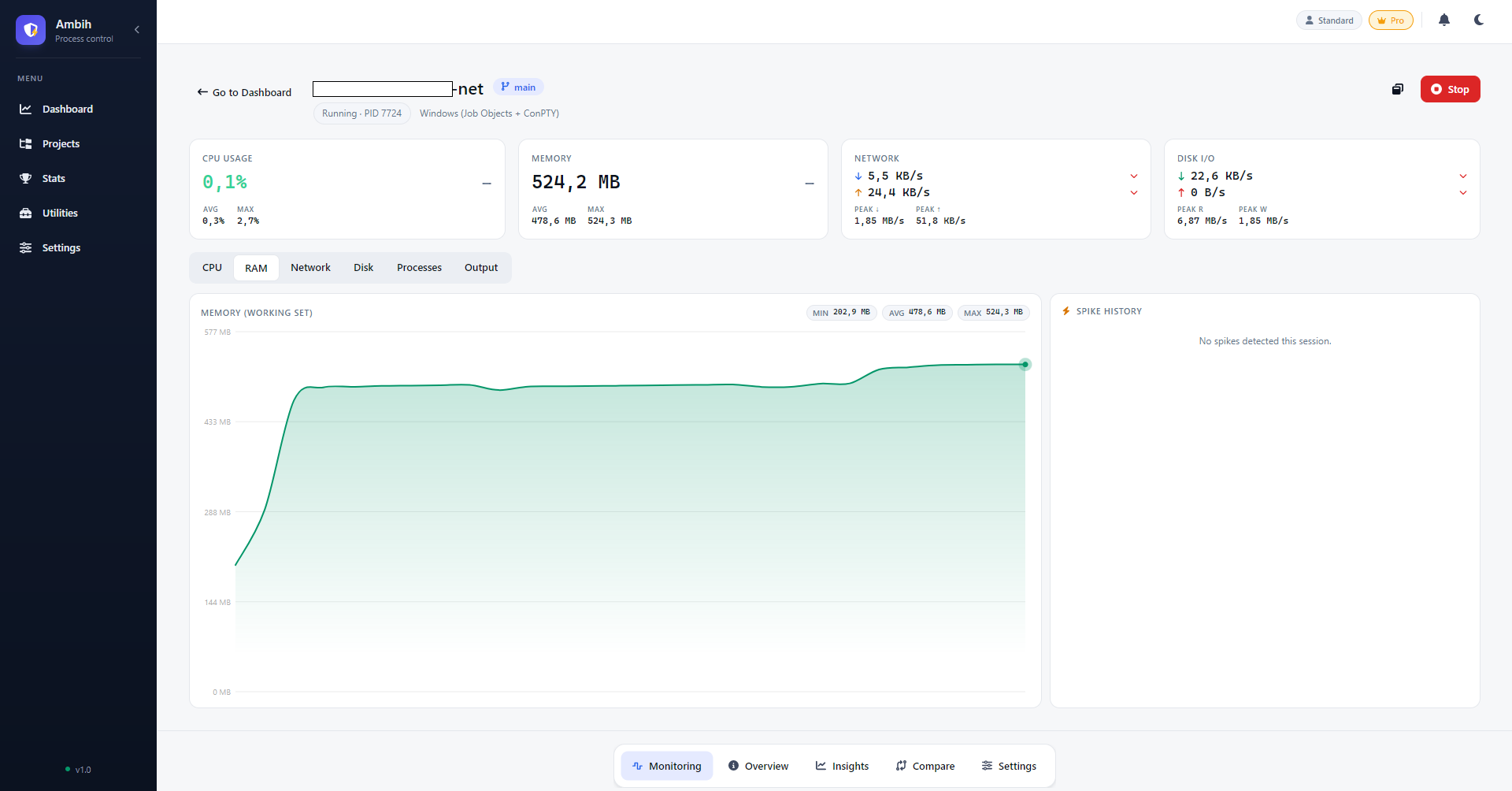The width and height of the screenshot is (1512, 791).
Task: Click the Memory trend dash indicator
Action: coord(809,184)
